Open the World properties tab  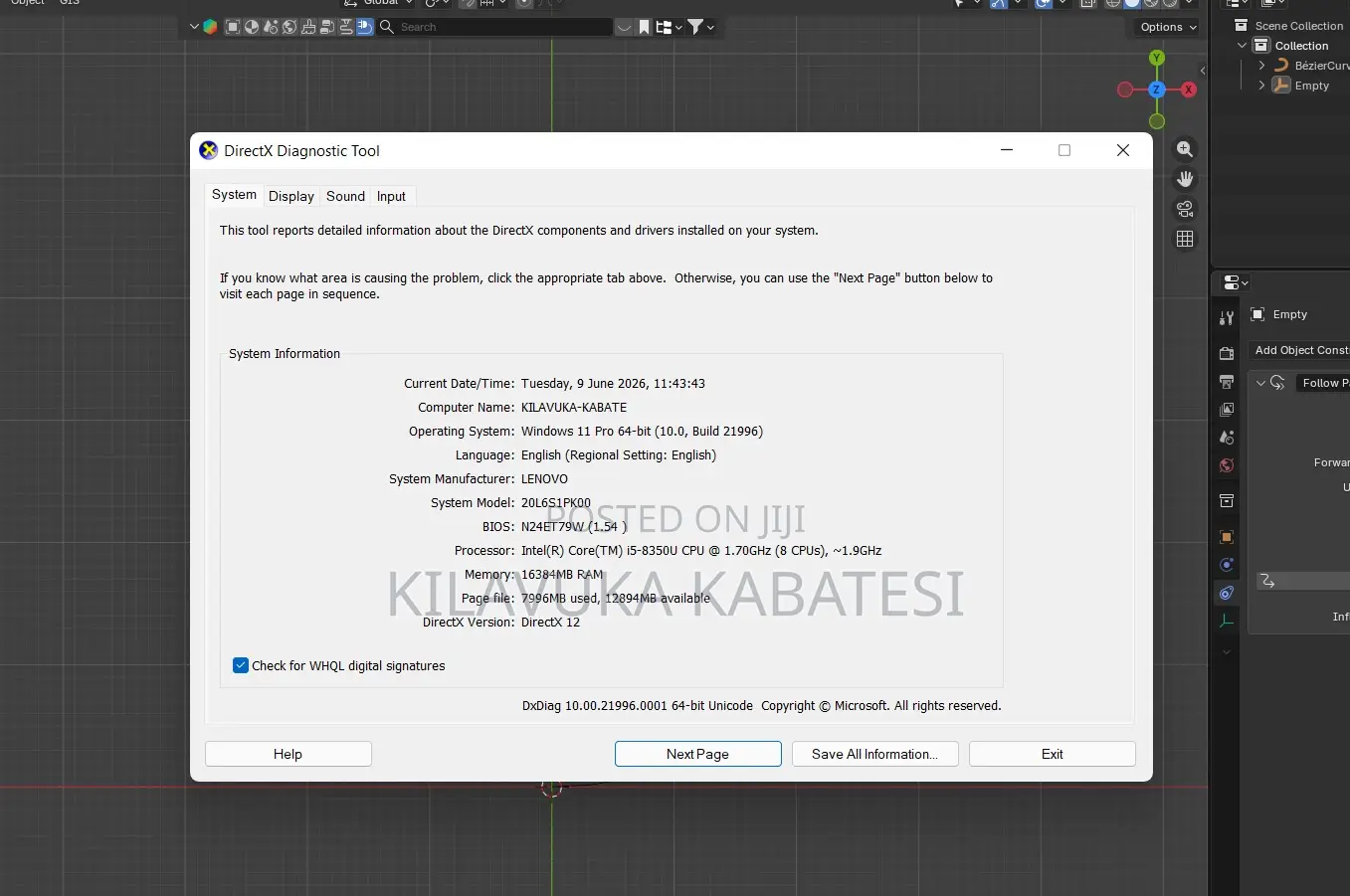(1227, 465)
